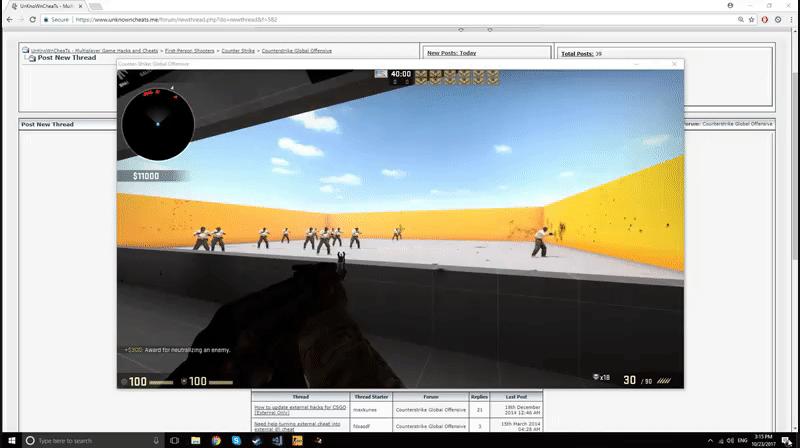Open File Explorer from the taskbar
This screenshot has width=800, height=448.
(x=195, y=440)
